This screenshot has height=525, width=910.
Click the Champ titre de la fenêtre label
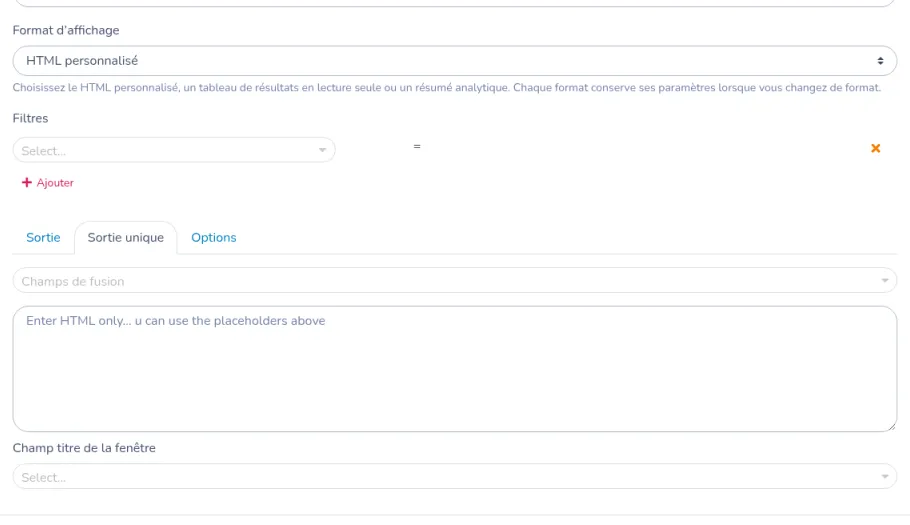pos(84,448)
